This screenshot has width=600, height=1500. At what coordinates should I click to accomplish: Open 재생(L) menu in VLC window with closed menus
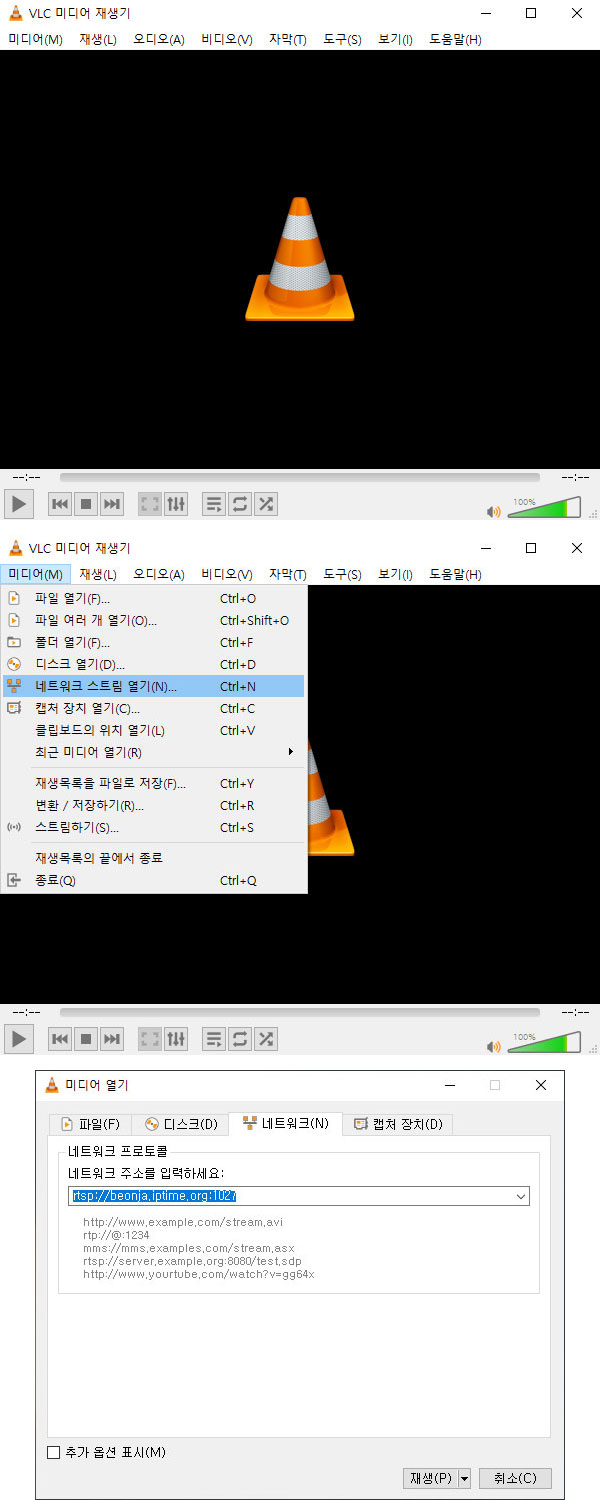(98, 39)
